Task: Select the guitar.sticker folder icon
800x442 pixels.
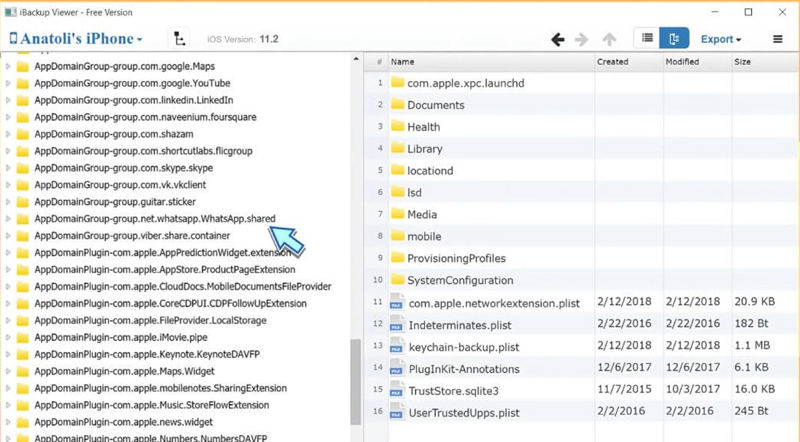Action: pyautogui.click(x=22, y=202)
